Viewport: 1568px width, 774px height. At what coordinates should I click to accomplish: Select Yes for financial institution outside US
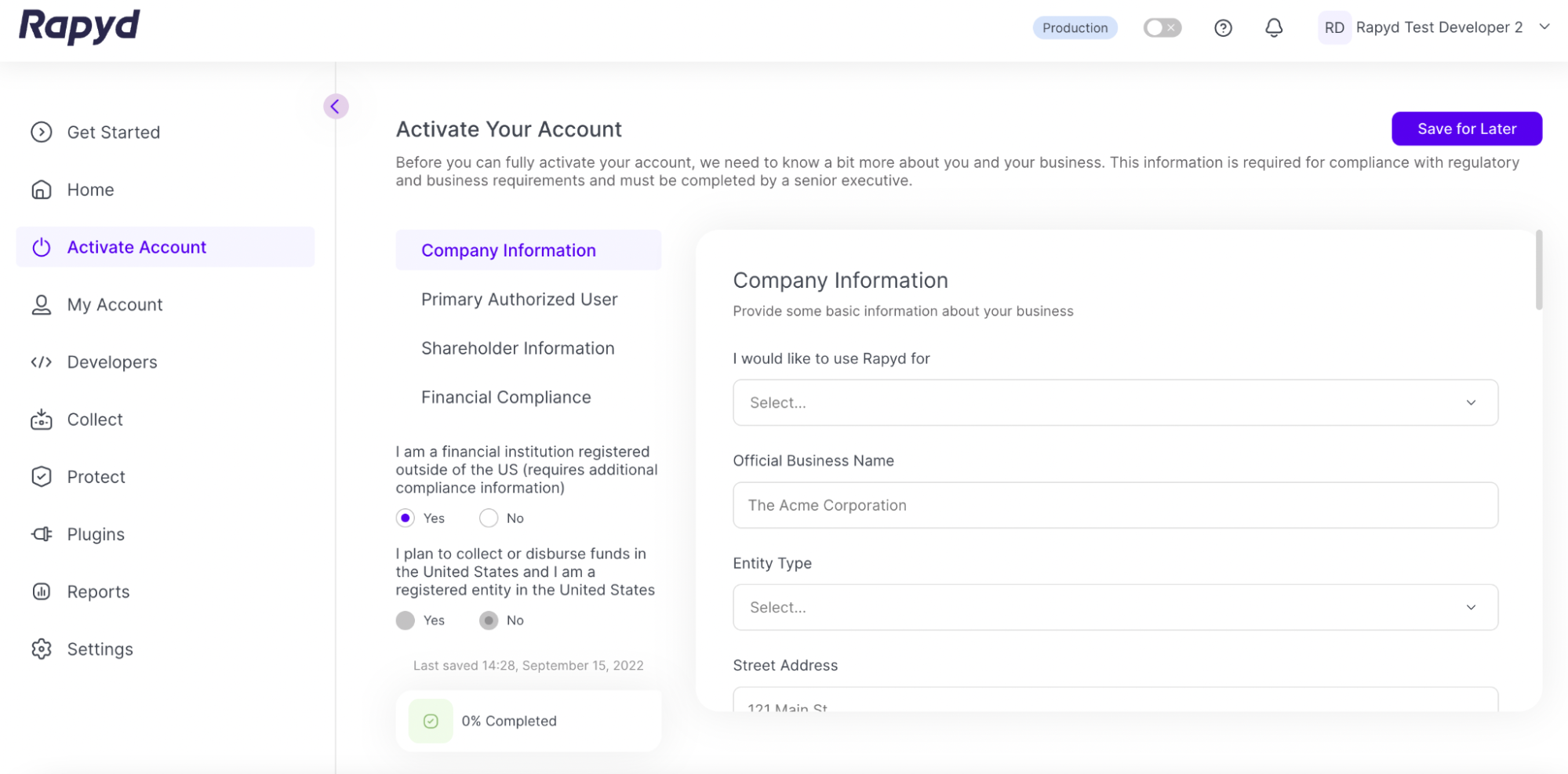406,518
